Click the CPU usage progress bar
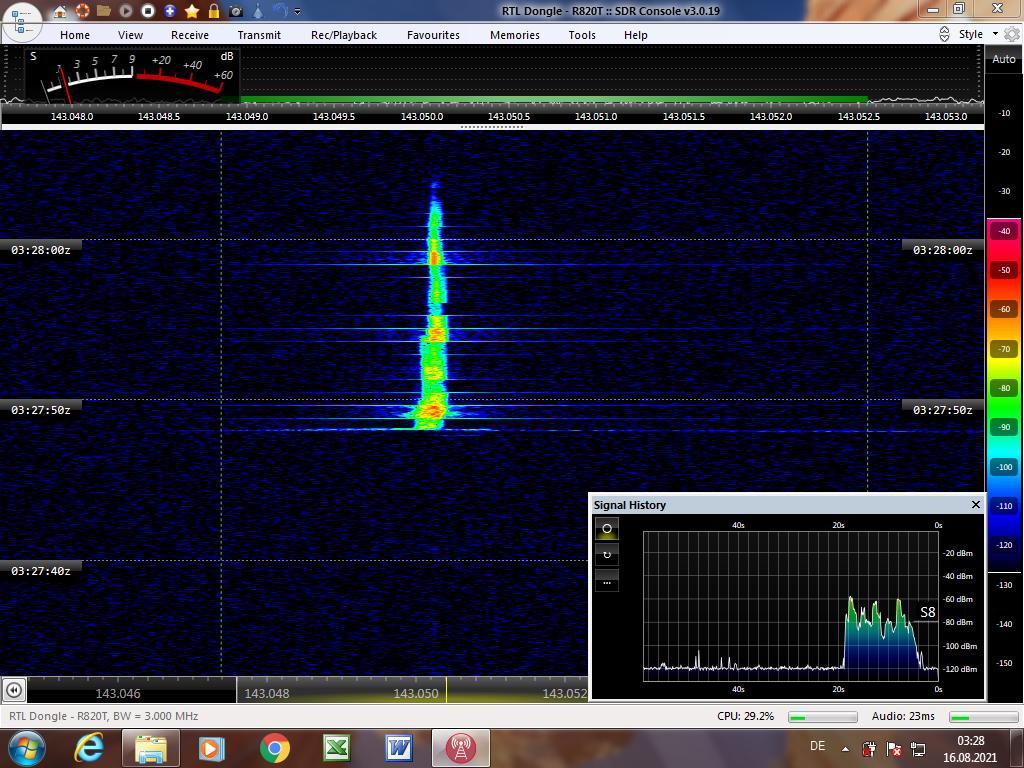The width and height of the screenshot is (1024, 768). pyautogui.click(x=823, y=717)
